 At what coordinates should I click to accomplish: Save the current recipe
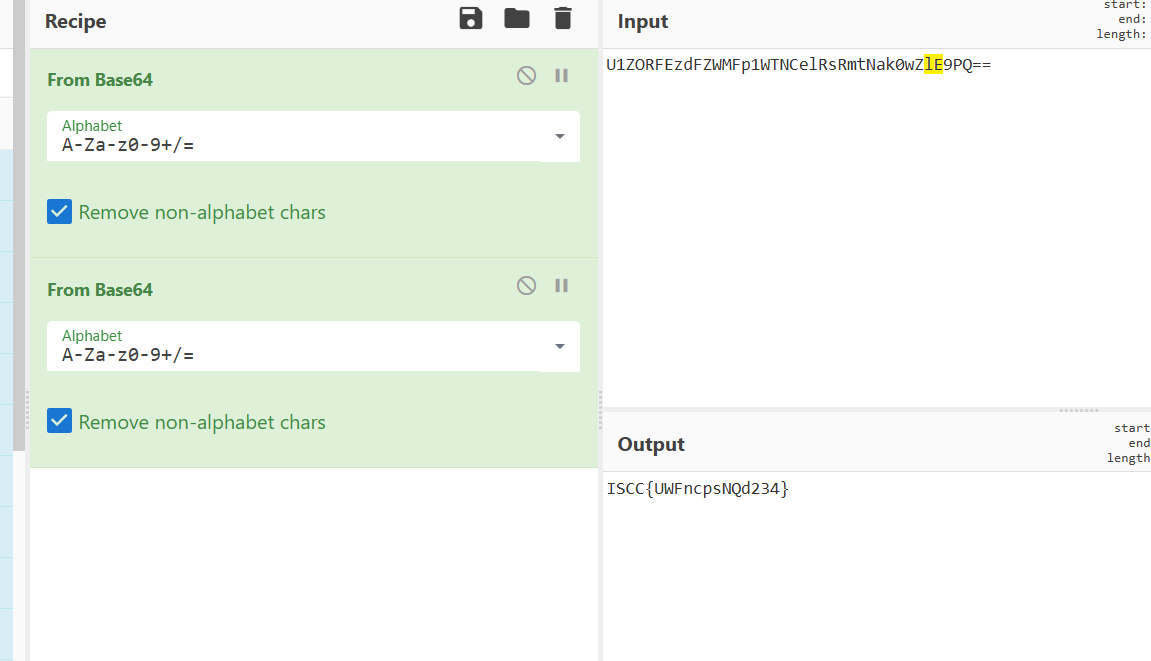tap(471, 18)
